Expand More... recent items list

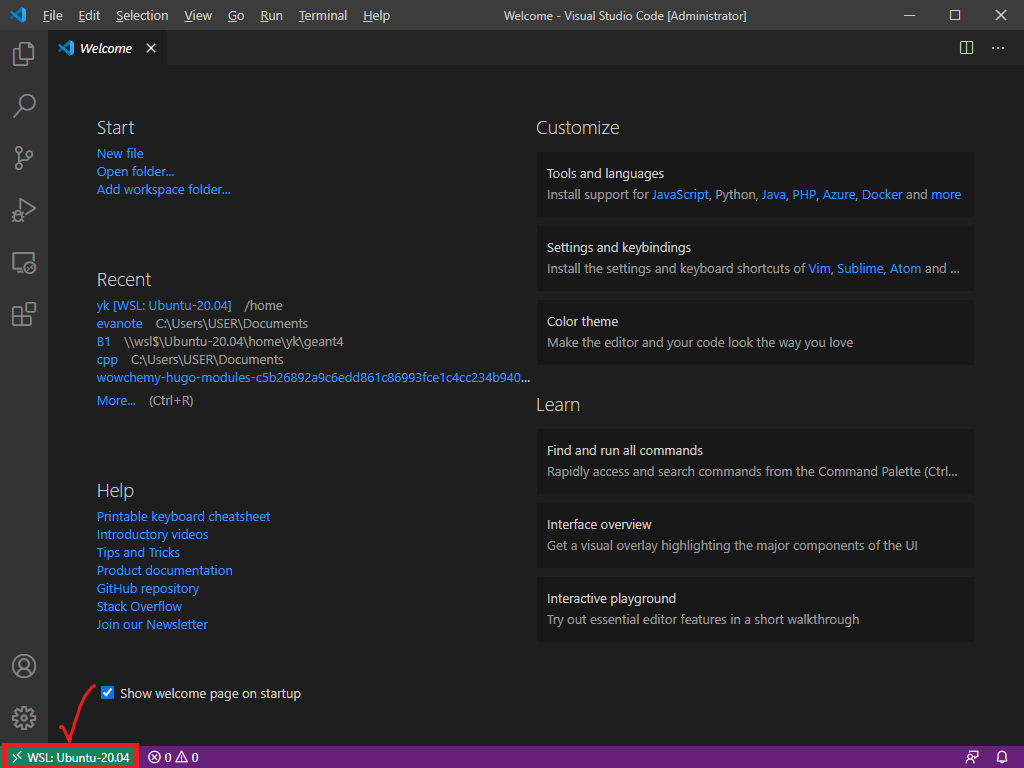116,401
